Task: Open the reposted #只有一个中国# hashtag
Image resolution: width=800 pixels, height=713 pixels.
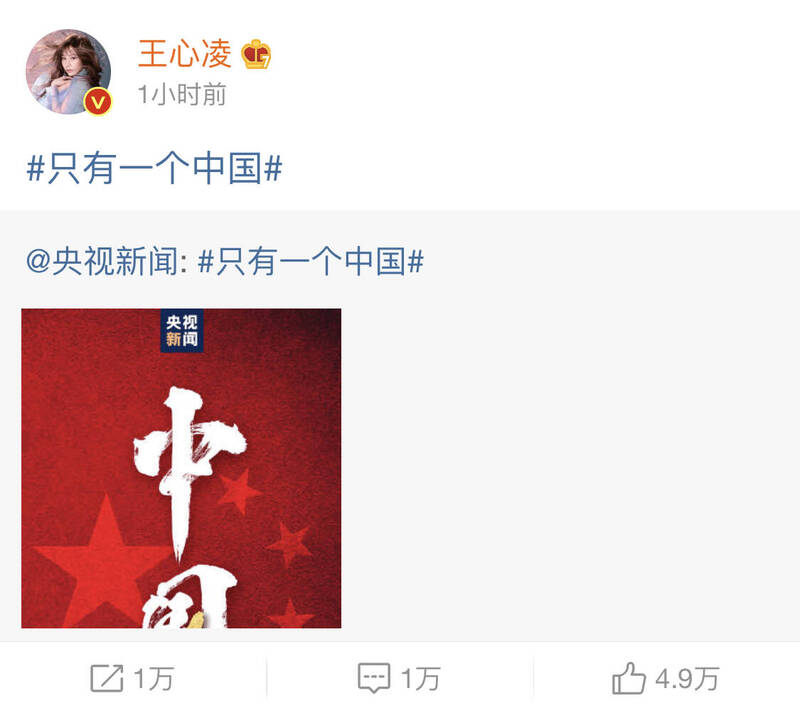Action: click(311, 261)
